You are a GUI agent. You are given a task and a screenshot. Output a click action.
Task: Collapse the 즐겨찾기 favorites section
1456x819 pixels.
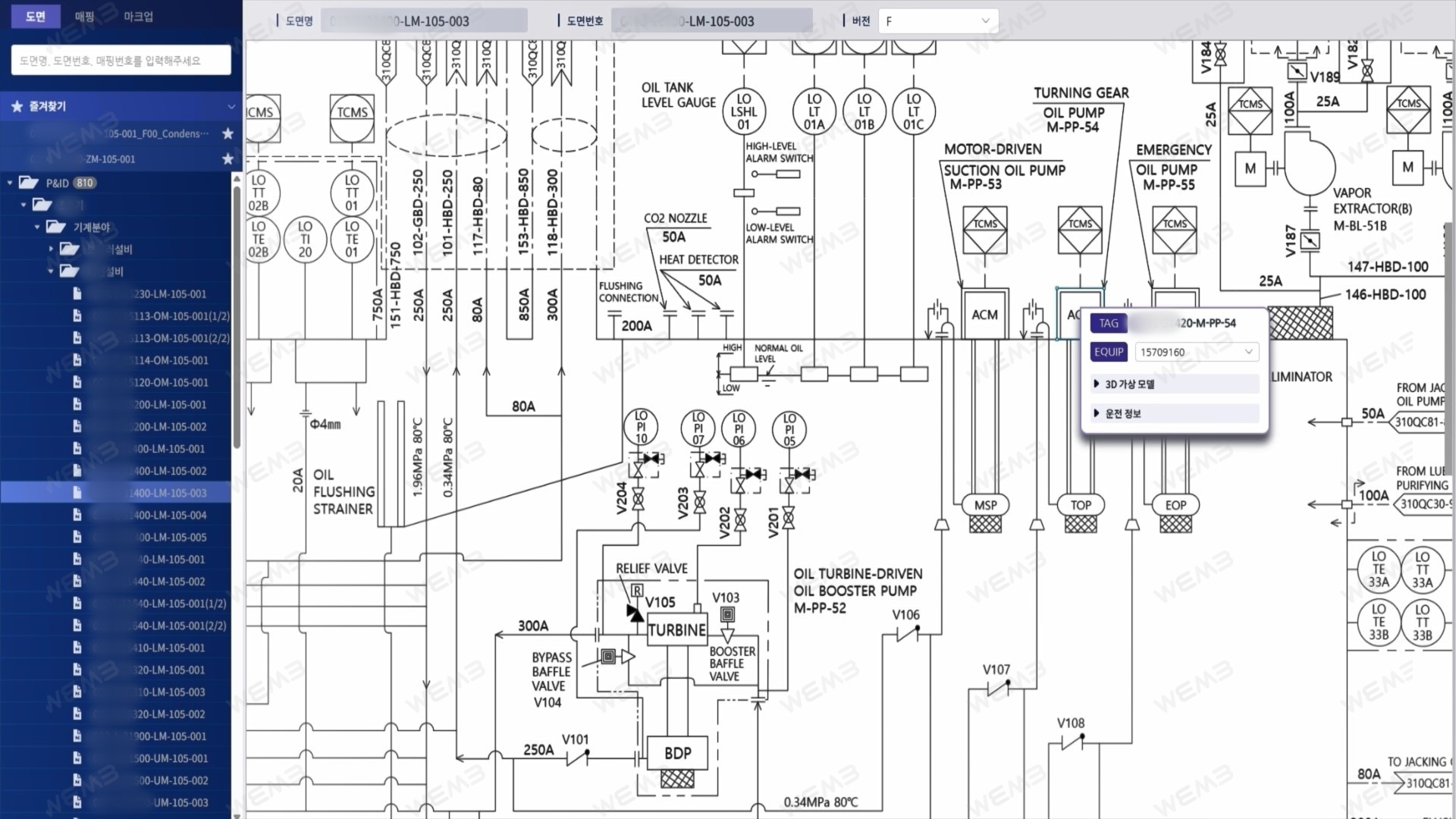click(x=231, y=107)
